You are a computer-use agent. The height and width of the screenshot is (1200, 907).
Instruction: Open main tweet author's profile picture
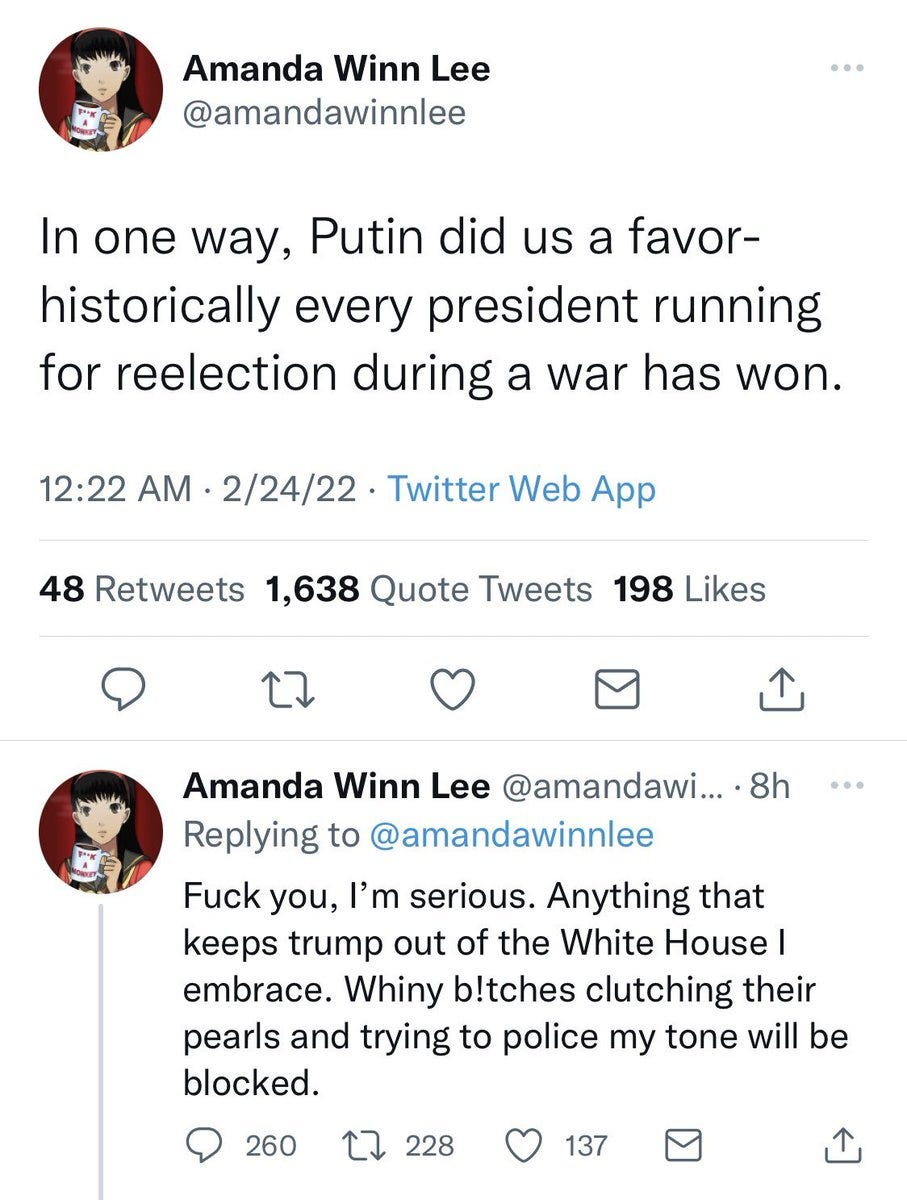[100, 90]
